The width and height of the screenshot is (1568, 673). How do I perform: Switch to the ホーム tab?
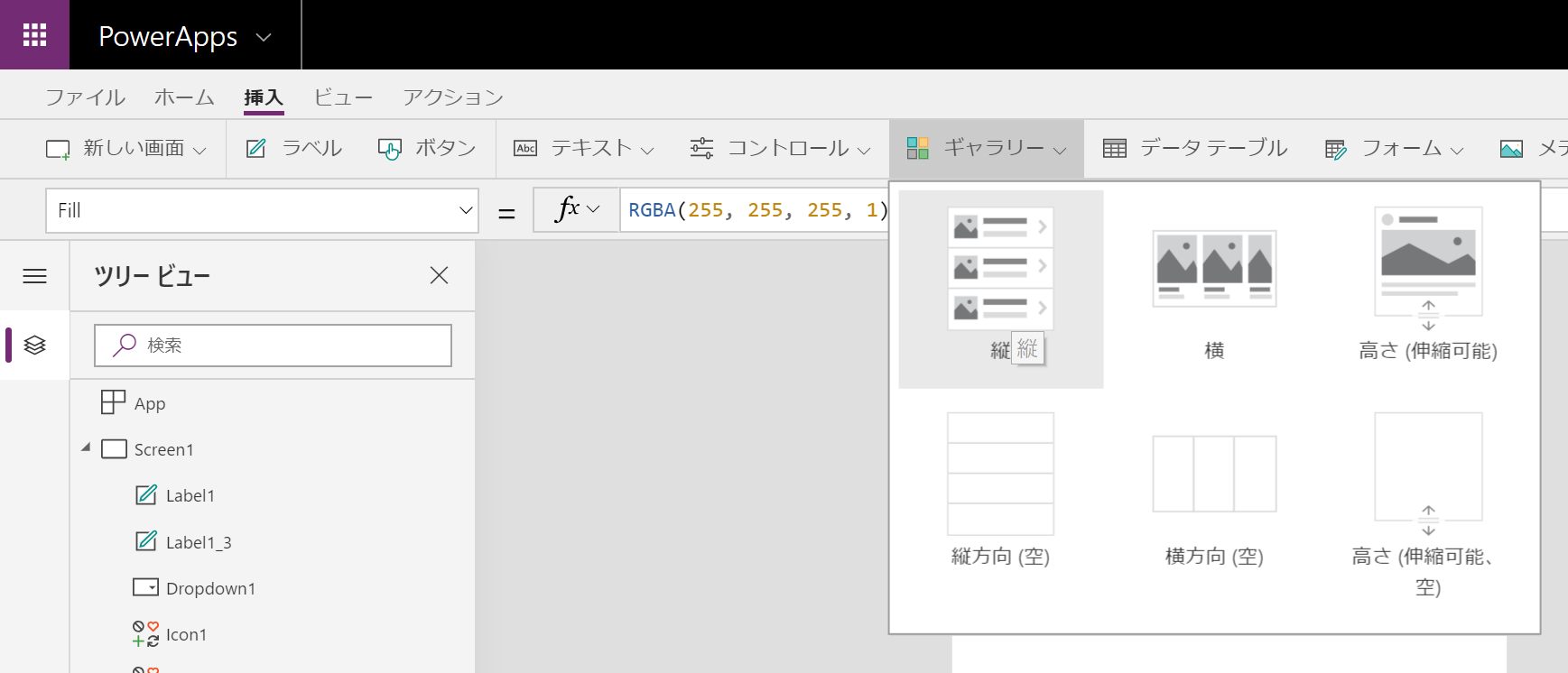click(184, 97)
